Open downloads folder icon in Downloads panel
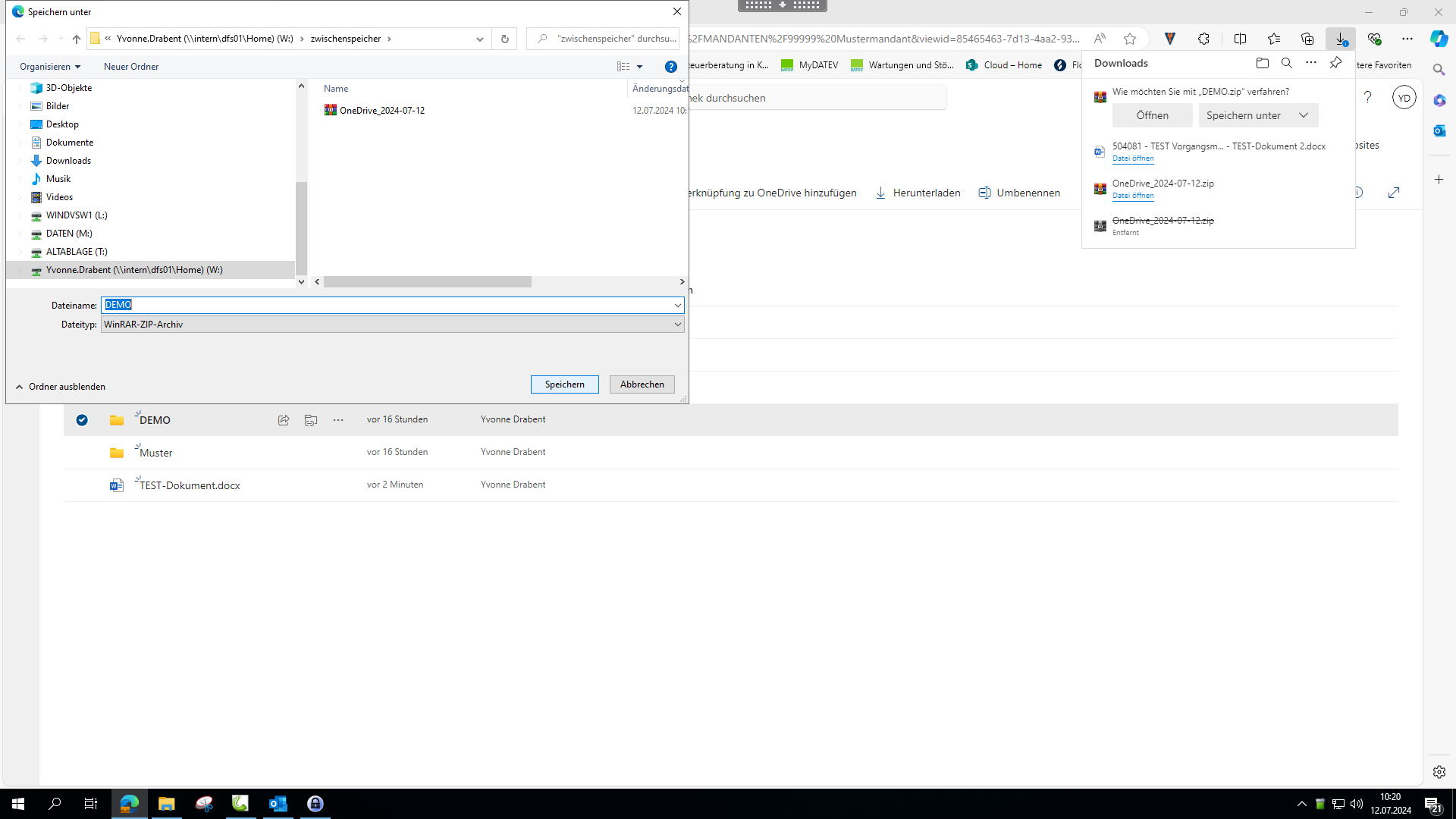The image size is (1456, 819). coord(1262,63)
